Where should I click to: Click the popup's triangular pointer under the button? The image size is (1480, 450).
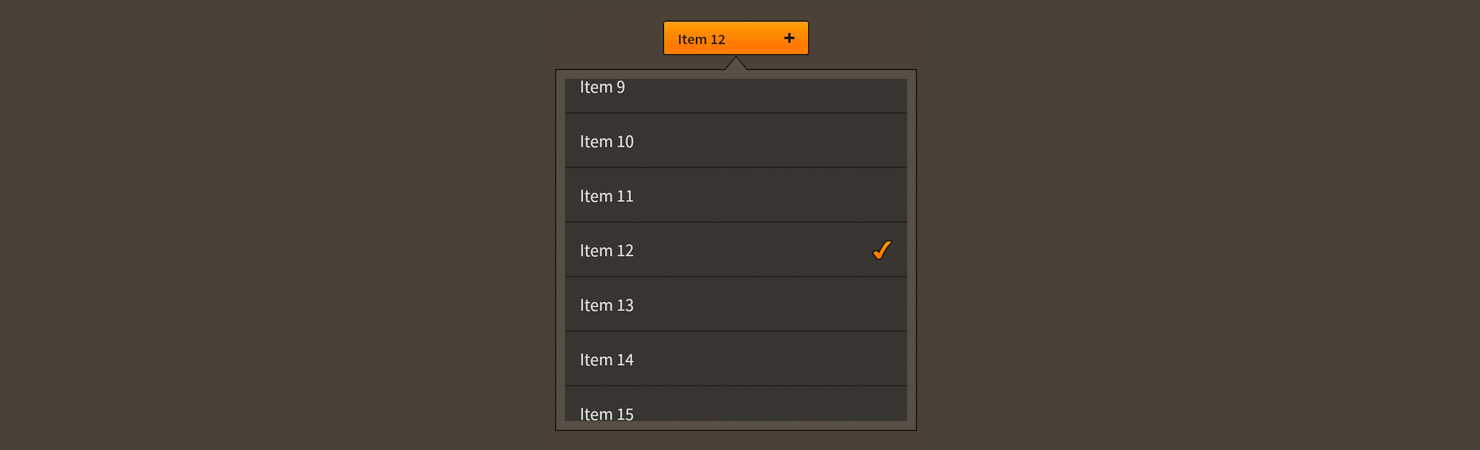pyautogui.click(x=736, y=64)
